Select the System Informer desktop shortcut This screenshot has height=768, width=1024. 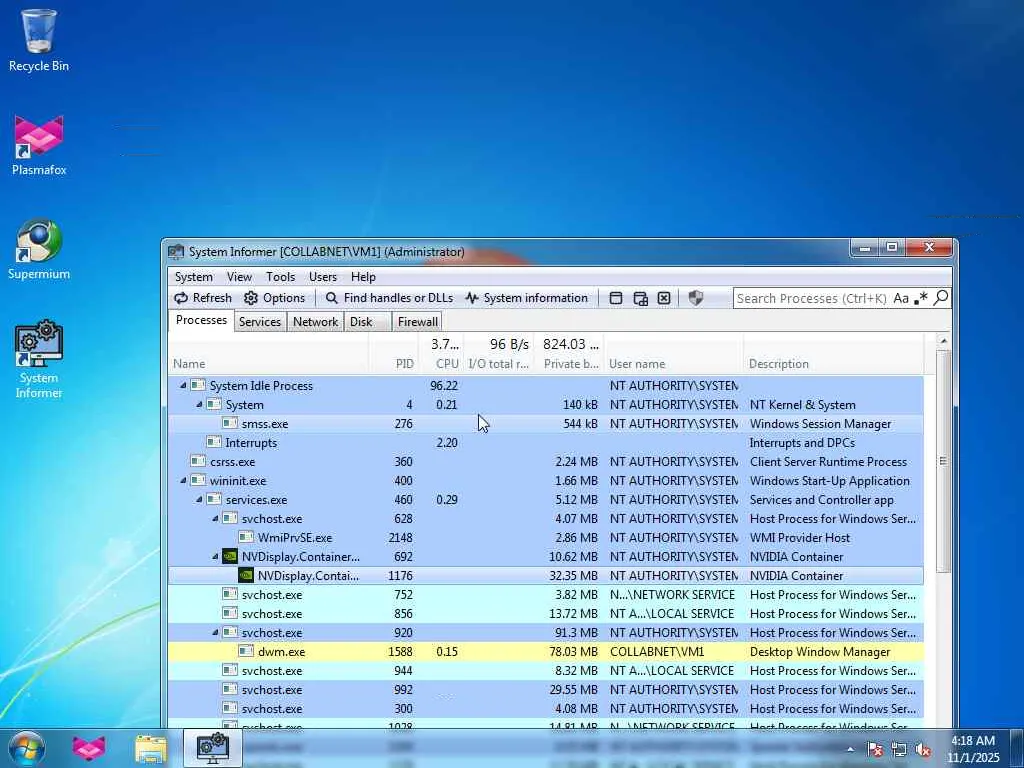(39, 359)
